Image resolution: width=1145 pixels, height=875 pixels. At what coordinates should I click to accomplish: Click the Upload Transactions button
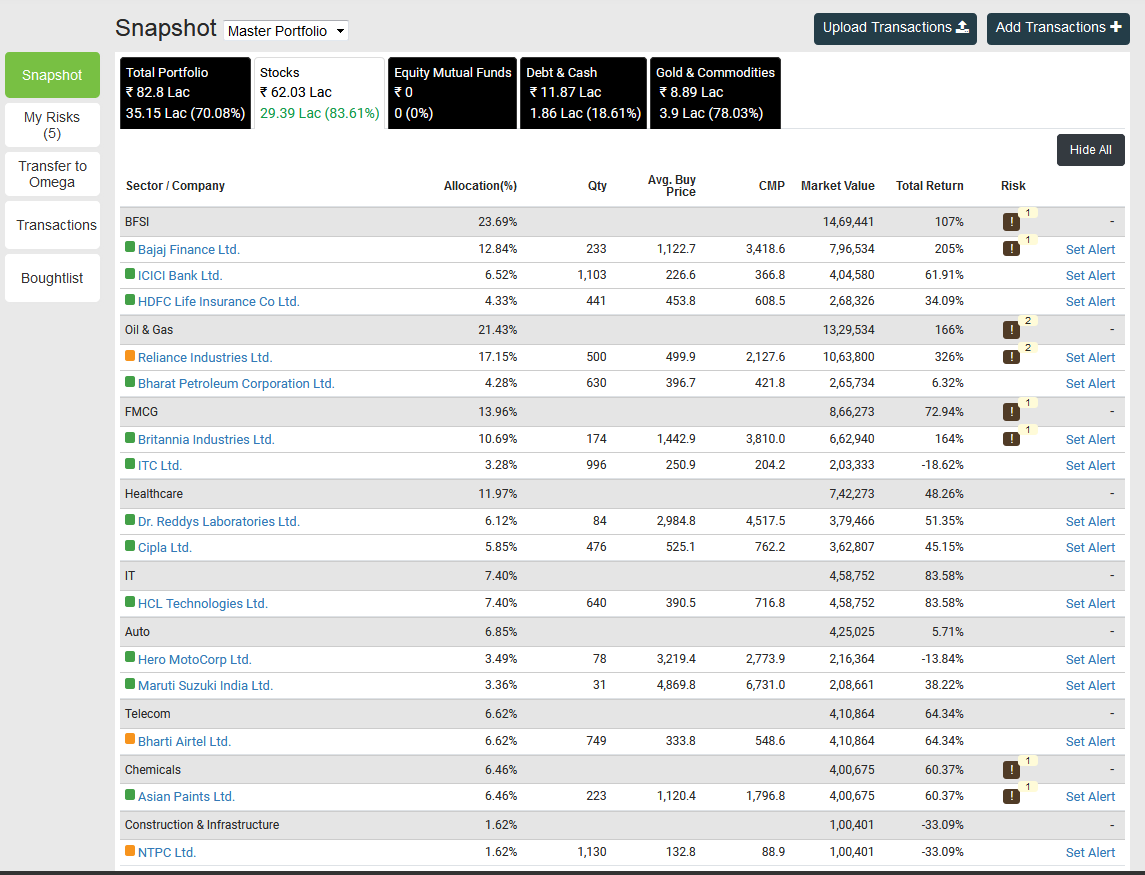(x=895, y=28)
